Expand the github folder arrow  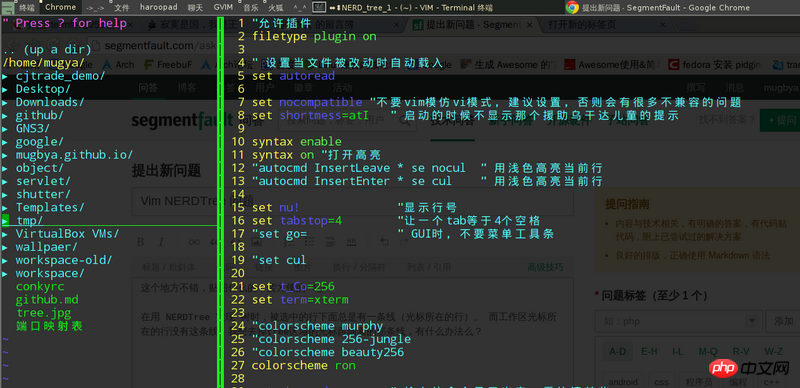click(x=5, y=115)
